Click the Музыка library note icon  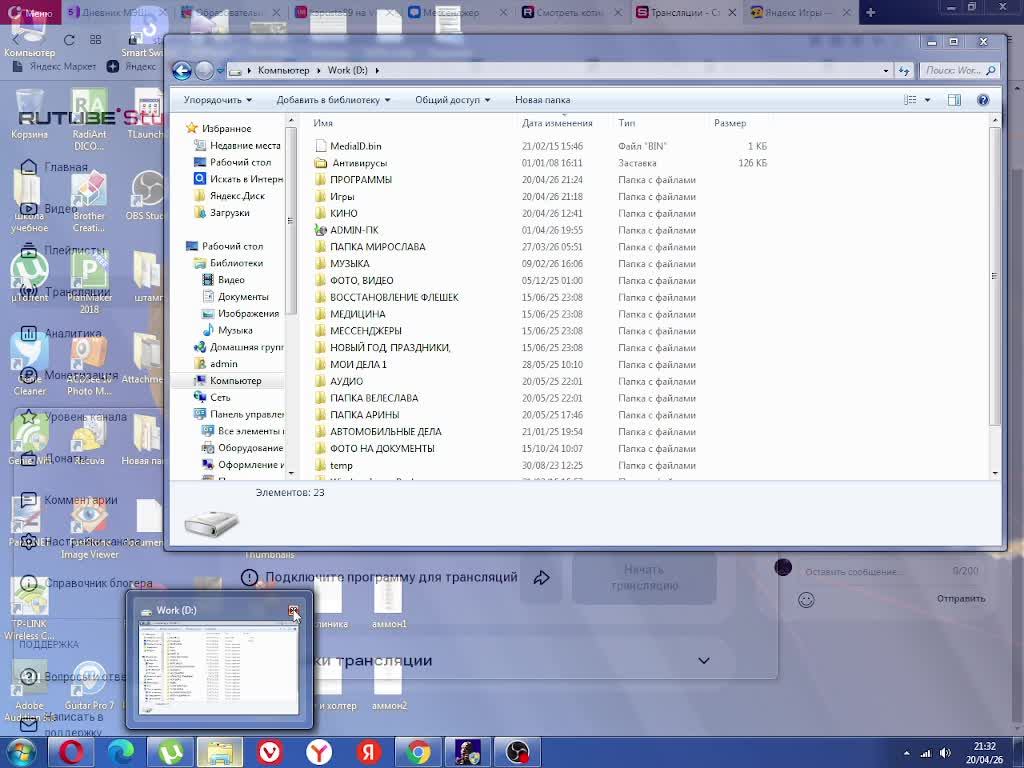coord(208,330)
